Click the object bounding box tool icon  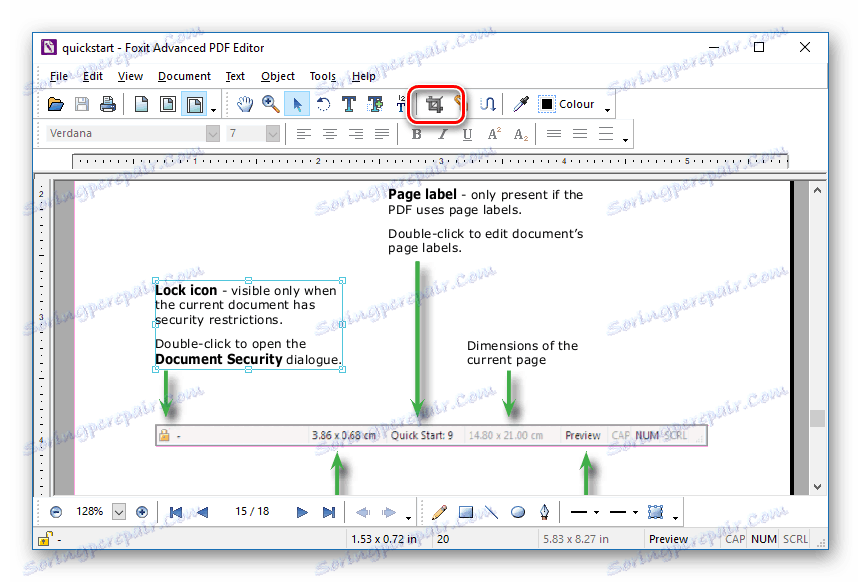click(656, 512)
